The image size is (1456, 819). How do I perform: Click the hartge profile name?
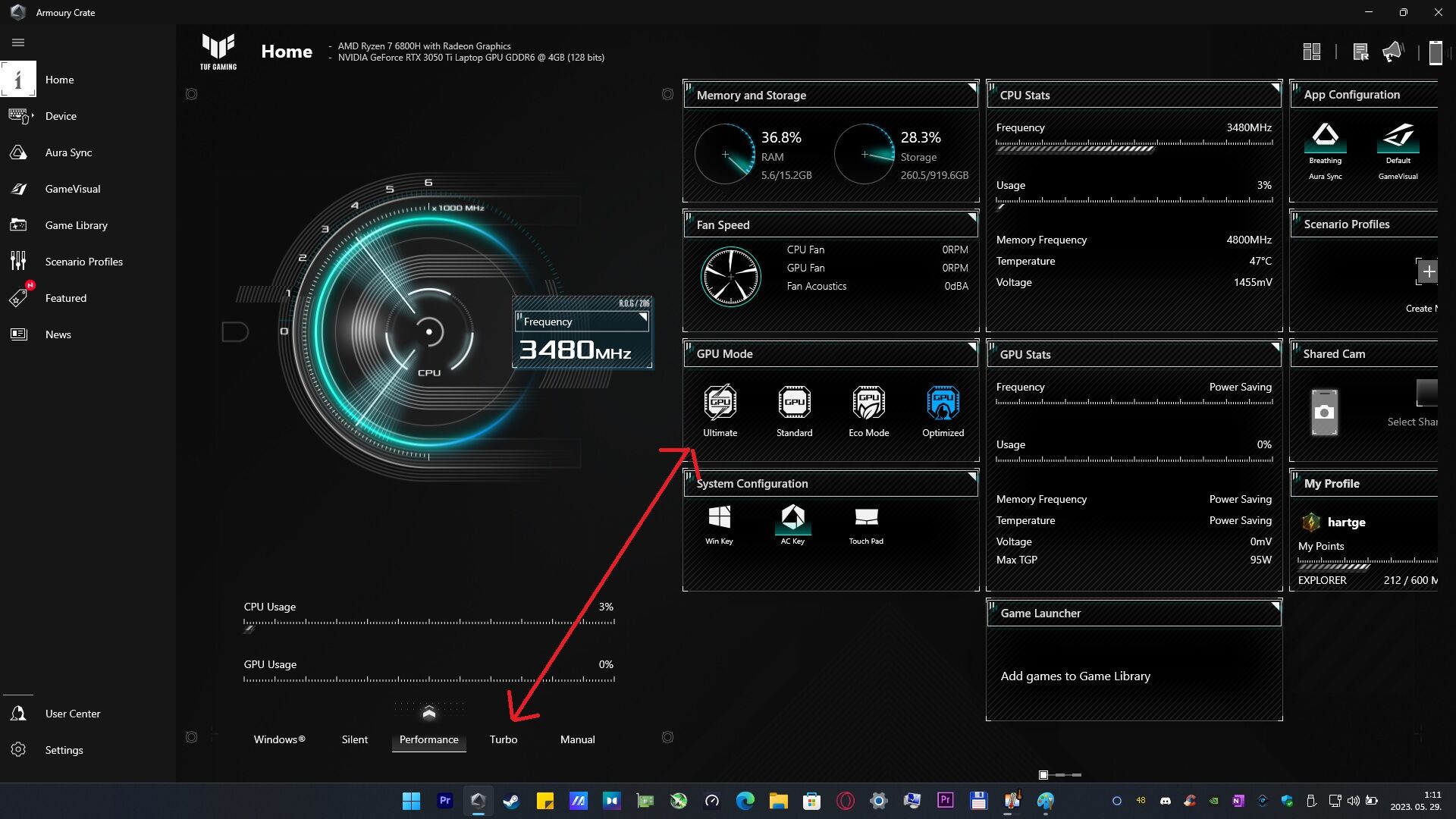[1346, 522]
